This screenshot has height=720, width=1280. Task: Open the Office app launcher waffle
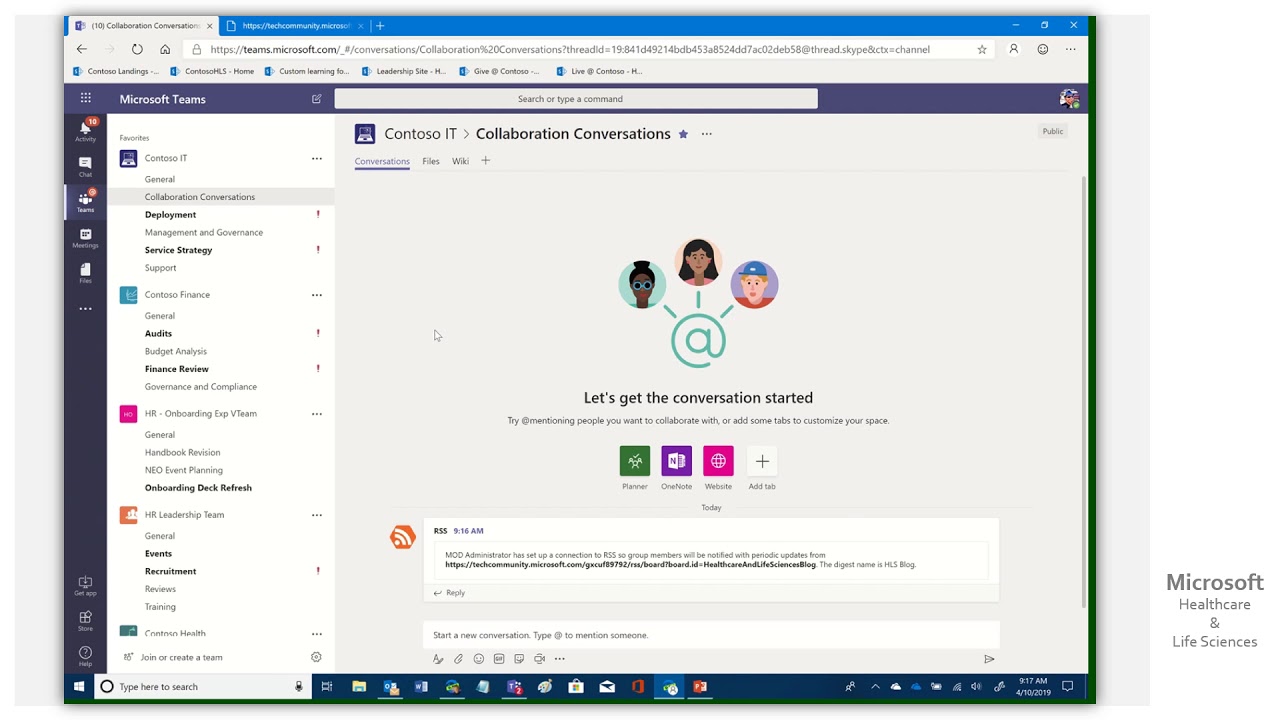click(x=86, y=98)
